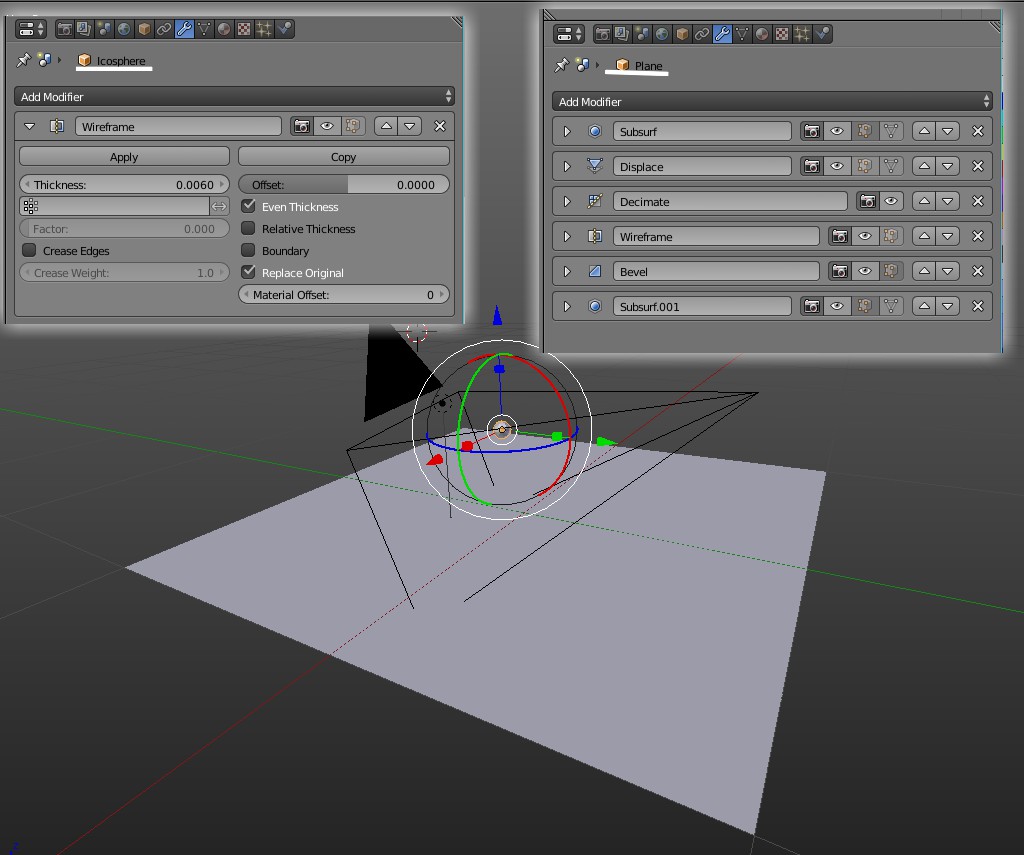Toggle viewport visibility eye of Decimate modifier
1024x855 pixels.
(x=891, y=201)
